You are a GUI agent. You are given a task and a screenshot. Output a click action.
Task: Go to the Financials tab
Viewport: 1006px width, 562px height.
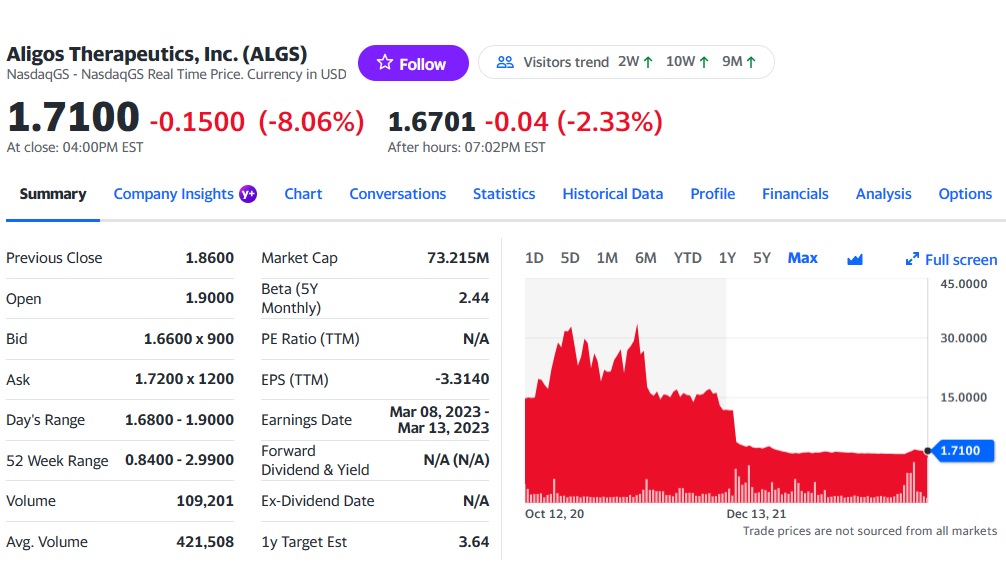click(795, 194)
